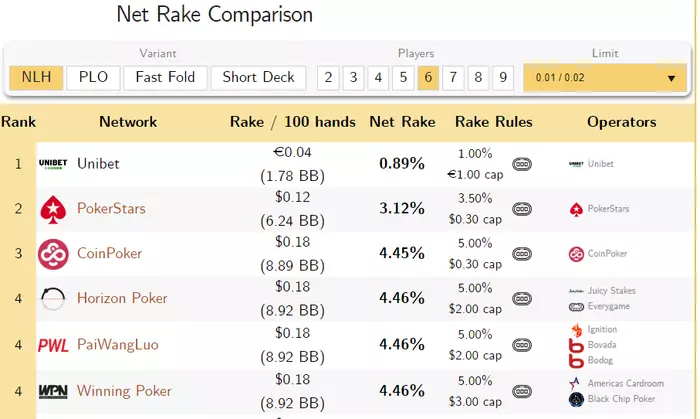Select 9 players option
This screenshot has width=700, height=419.
(503, 78)
